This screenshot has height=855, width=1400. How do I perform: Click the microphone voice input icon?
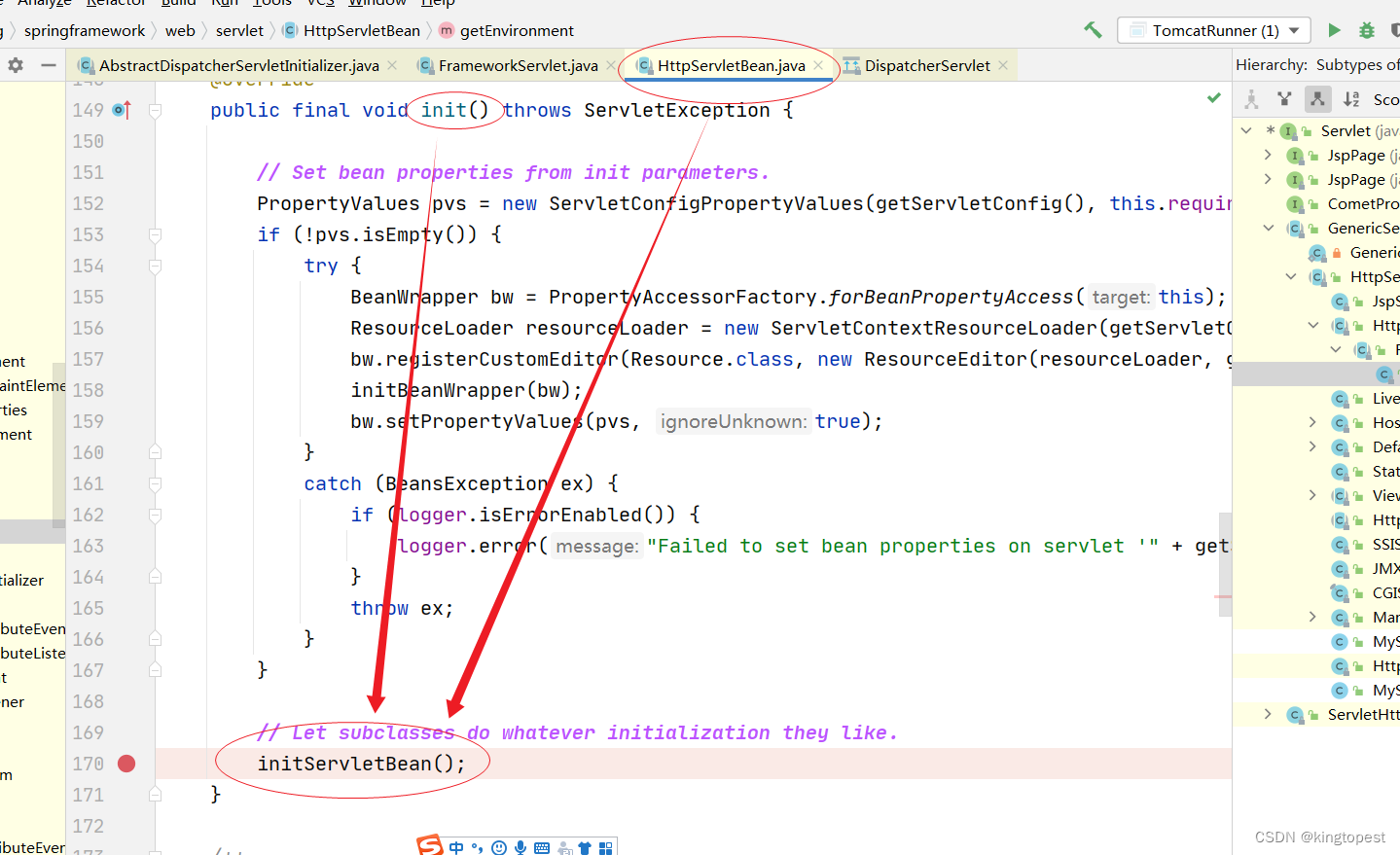pyautogui.click(x=521, y=848)
